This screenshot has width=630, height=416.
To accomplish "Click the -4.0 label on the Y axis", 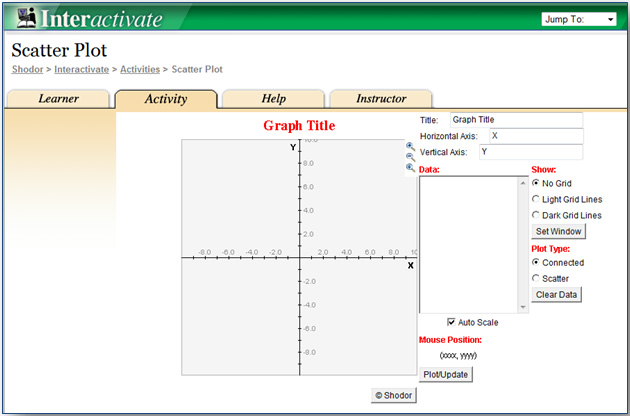I will 309,305.
